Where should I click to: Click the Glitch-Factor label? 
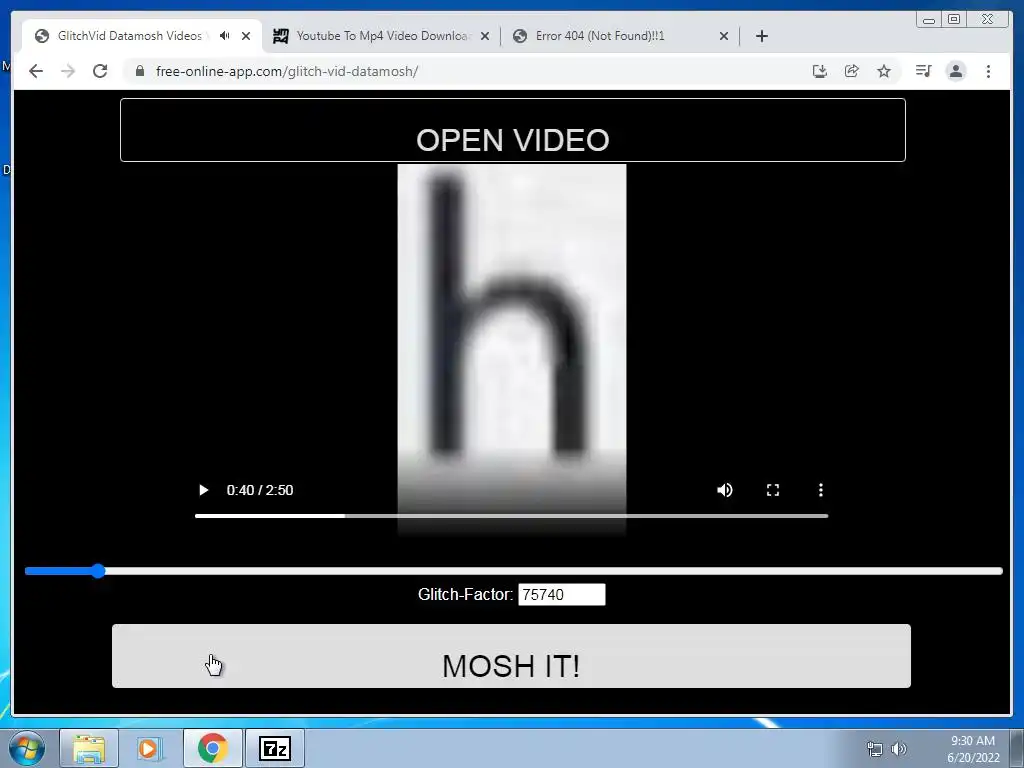coord(465,594)
